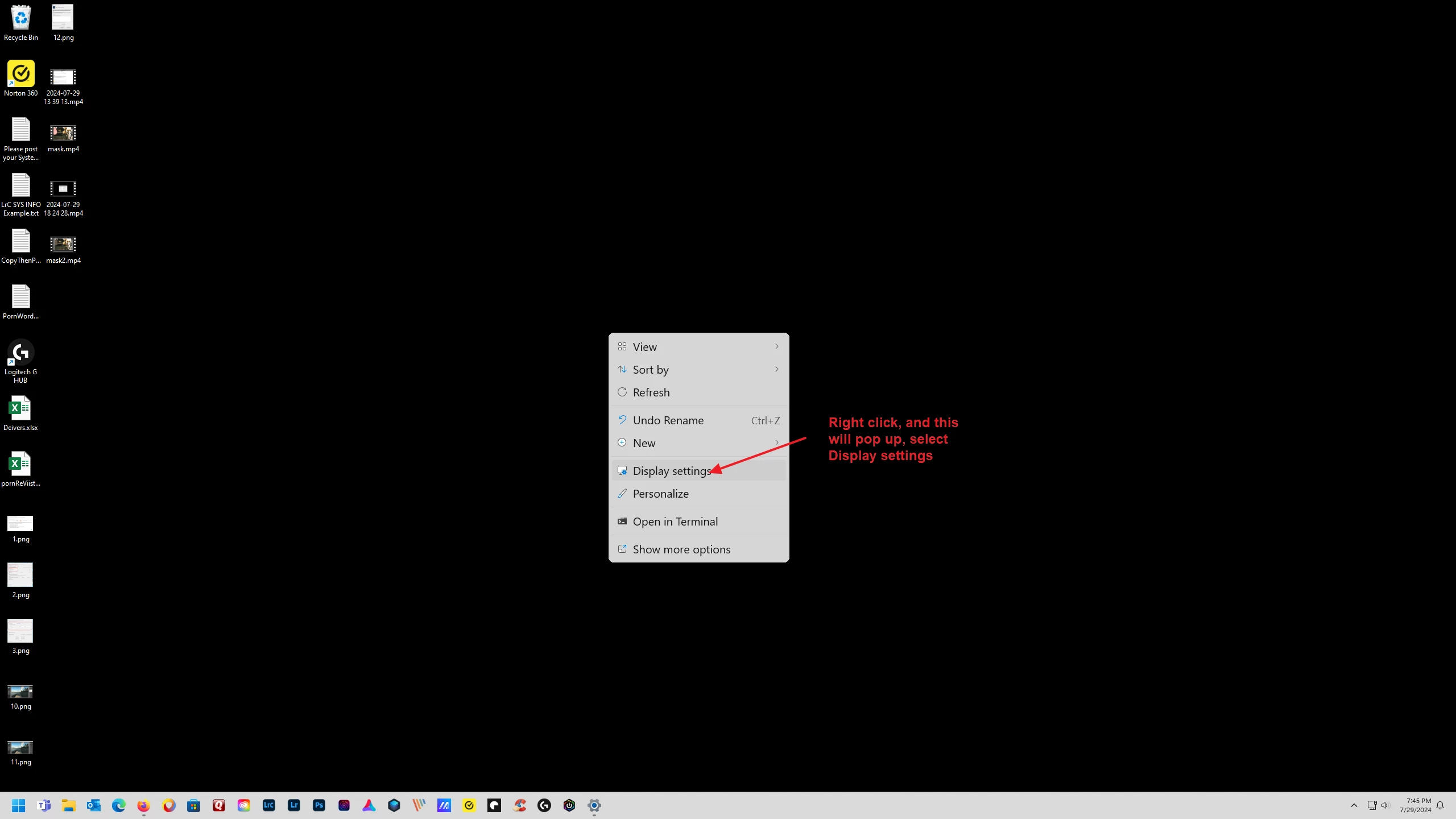The width and height of the screenshot is (1456, 819).
Task: Click the Recycle Bin icon
Action: pos(20,18)
